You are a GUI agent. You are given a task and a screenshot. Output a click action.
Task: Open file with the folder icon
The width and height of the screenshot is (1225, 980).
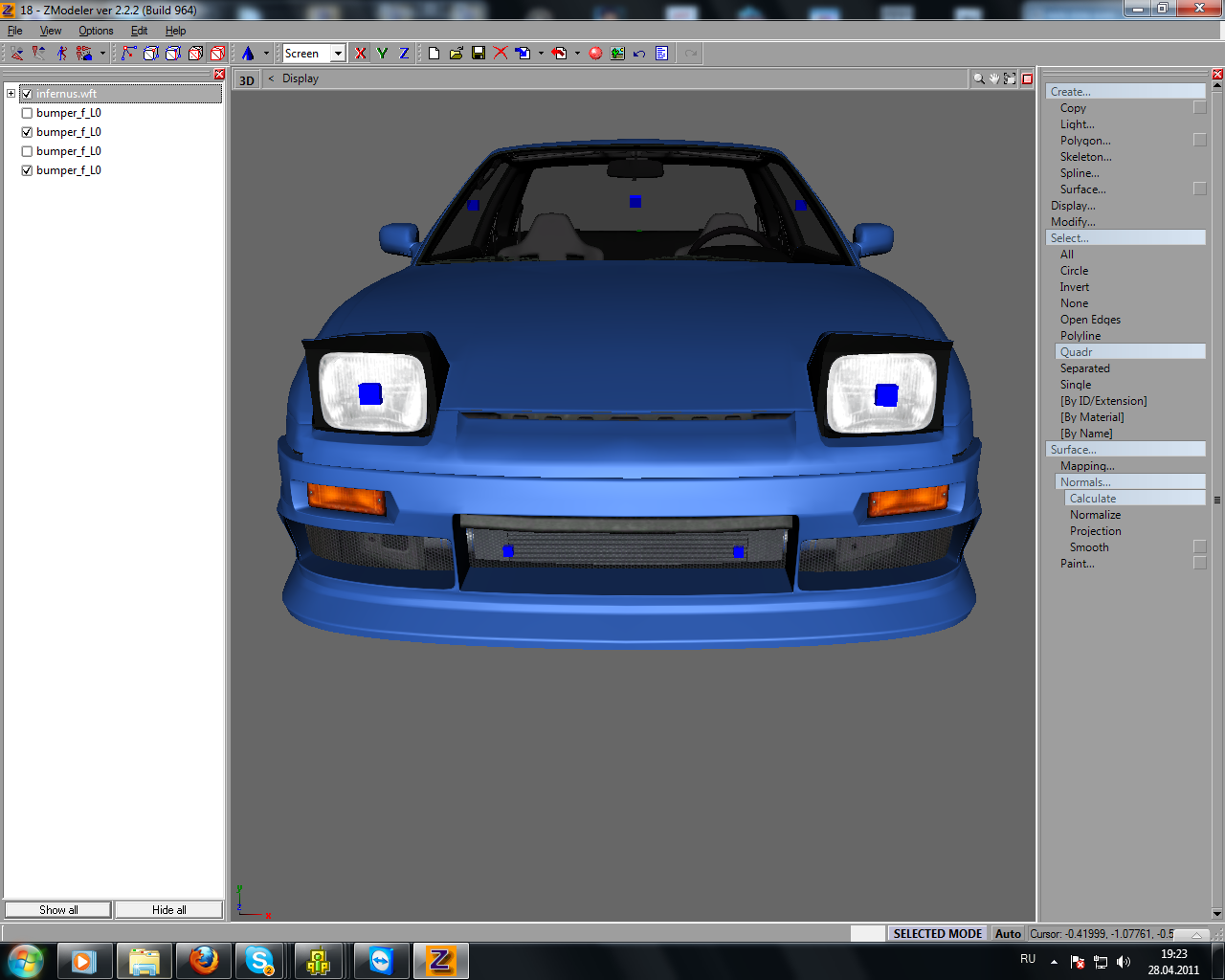tap(457, 54)
